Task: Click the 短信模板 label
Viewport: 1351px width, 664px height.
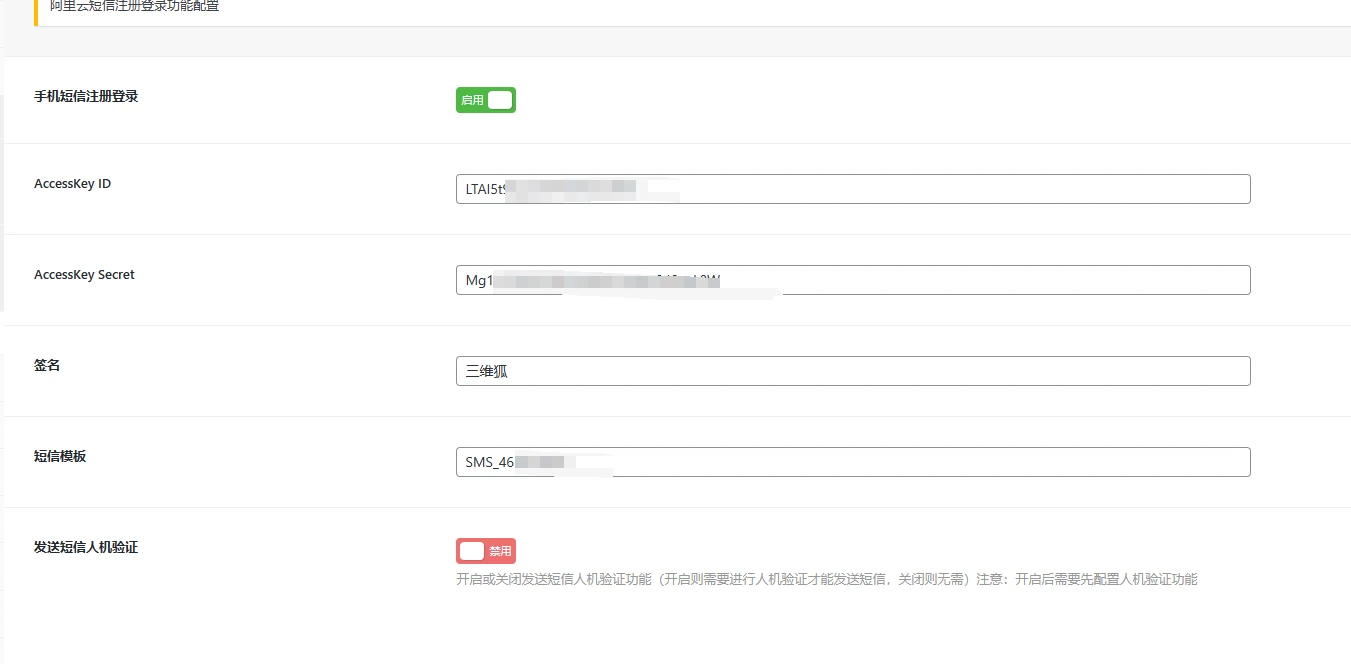Action: [x=60, y=457]
